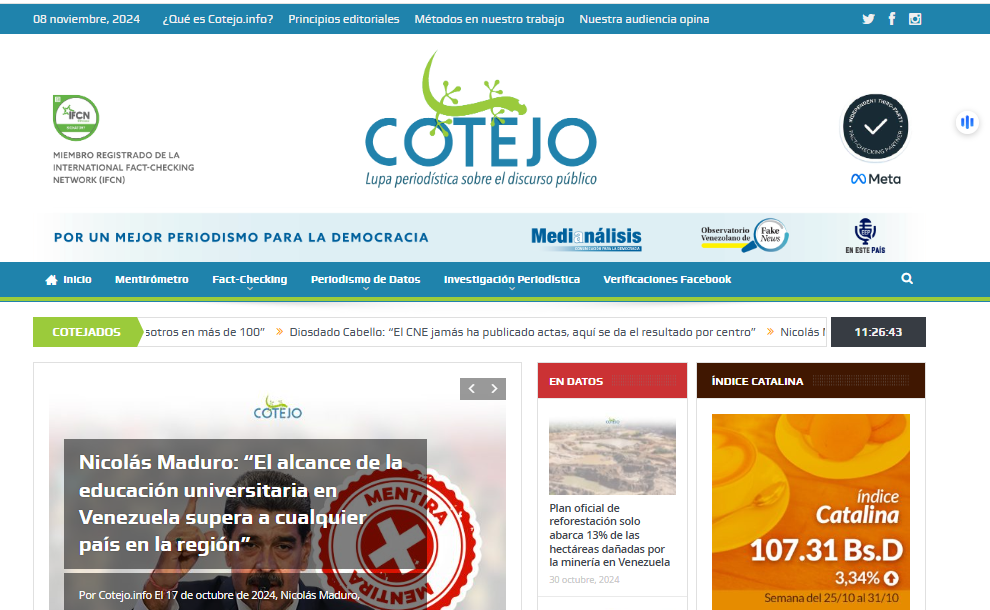The width and height of the screenshot is (990, 610).
Task: Open Observatorio Venezolano de Fake News logo
Action: 744,236
